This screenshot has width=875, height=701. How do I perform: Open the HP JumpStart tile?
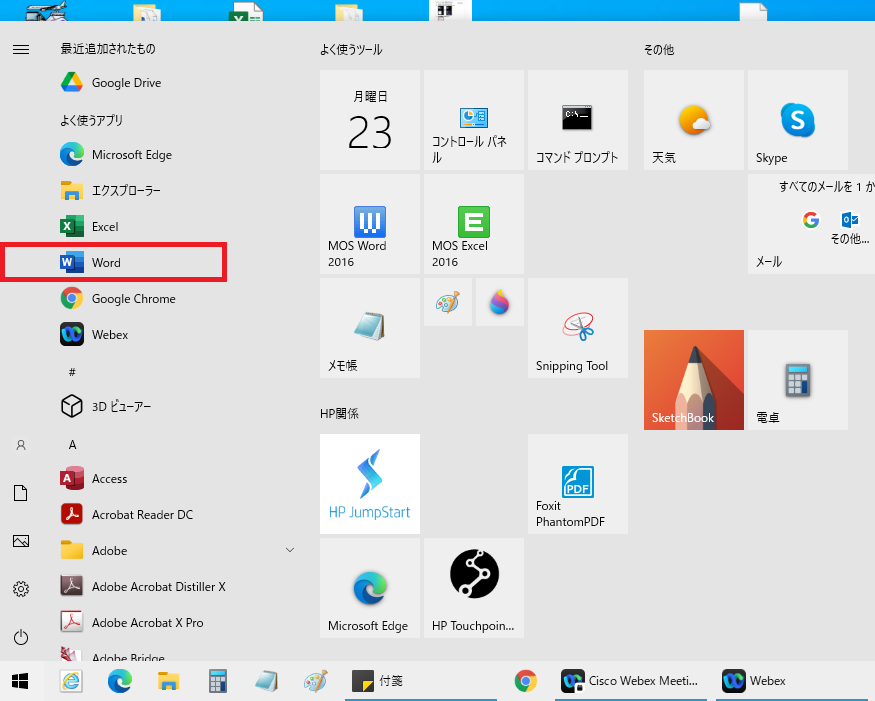[369, 484]
